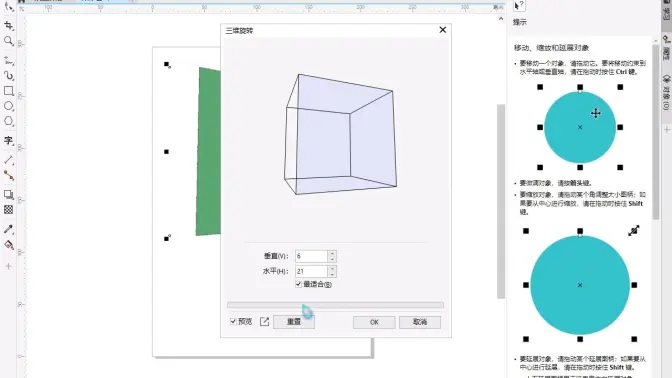Viewport: 672px width, 378px height.
Task: Select the Interactive Fill tool
Action: [9, 245]
